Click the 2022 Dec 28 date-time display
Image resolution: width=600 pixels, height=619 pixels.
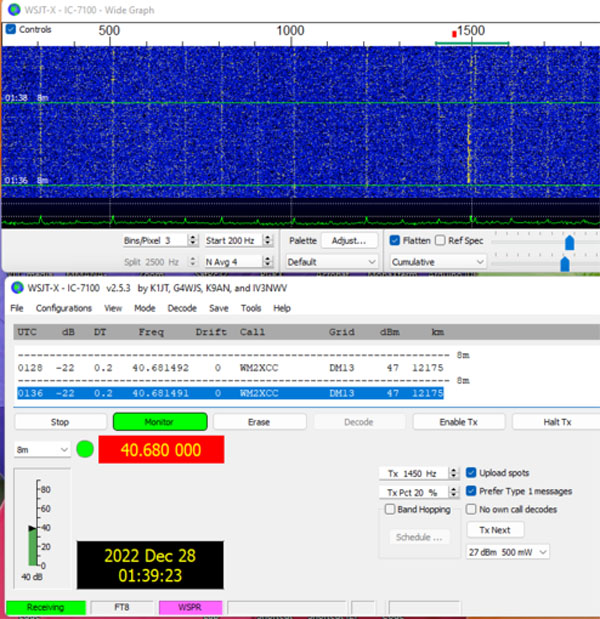(150, 565)
